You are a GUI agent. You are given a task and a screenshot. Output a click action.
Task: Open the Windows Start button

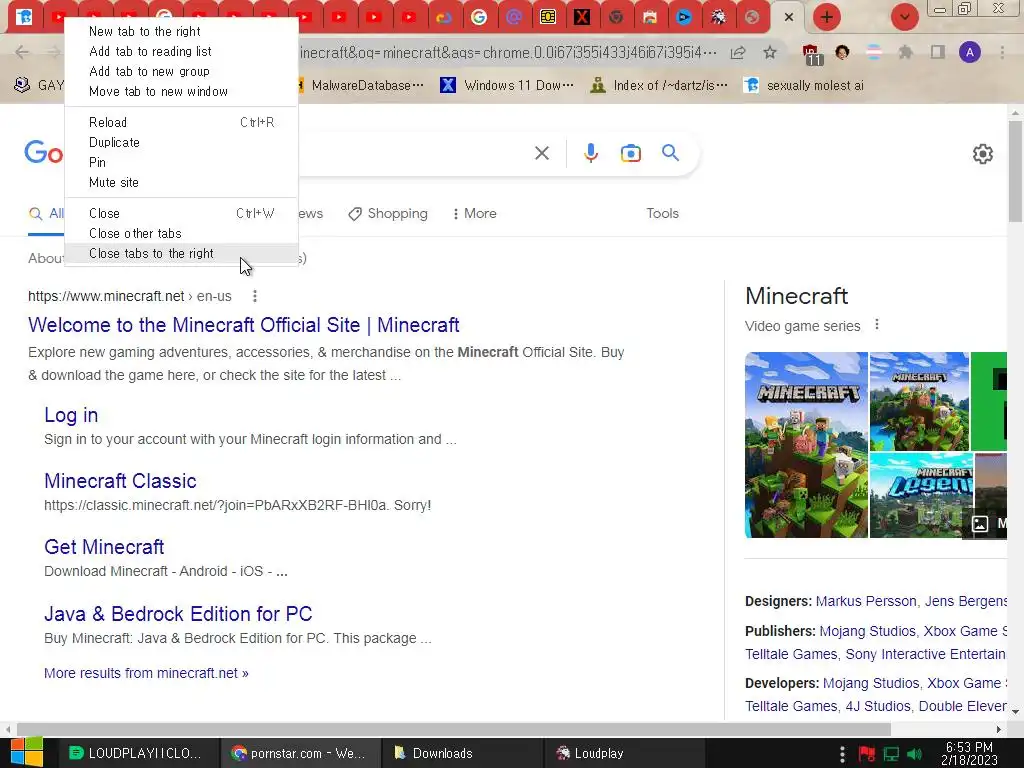coord(26,752)
